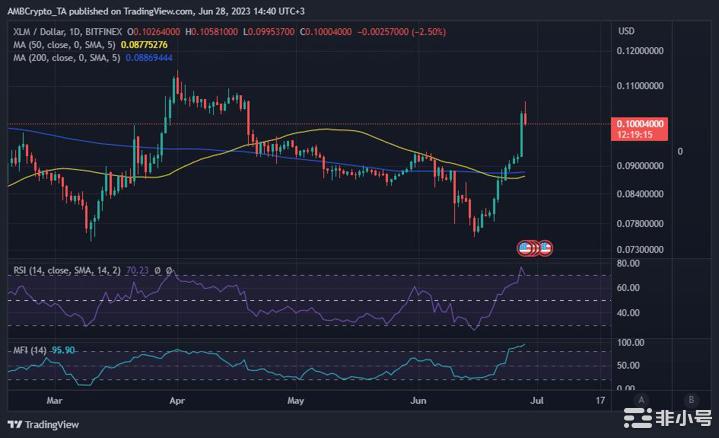
Task: Open the USD currency selector
Action: [x=627, y=31]
